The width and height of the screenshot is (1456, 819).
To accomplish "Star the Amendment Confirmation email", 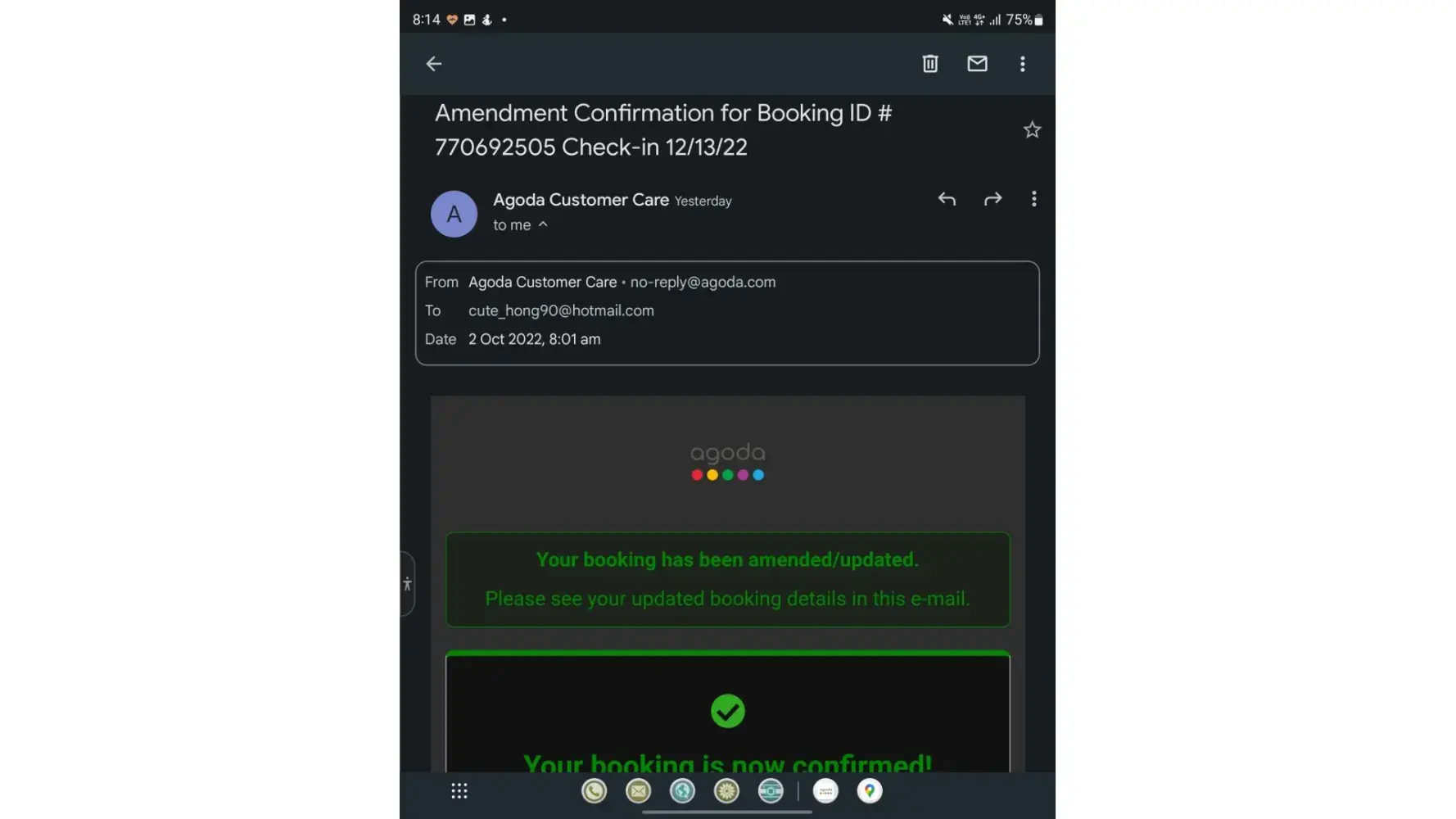I will [x=1032, y=129].
